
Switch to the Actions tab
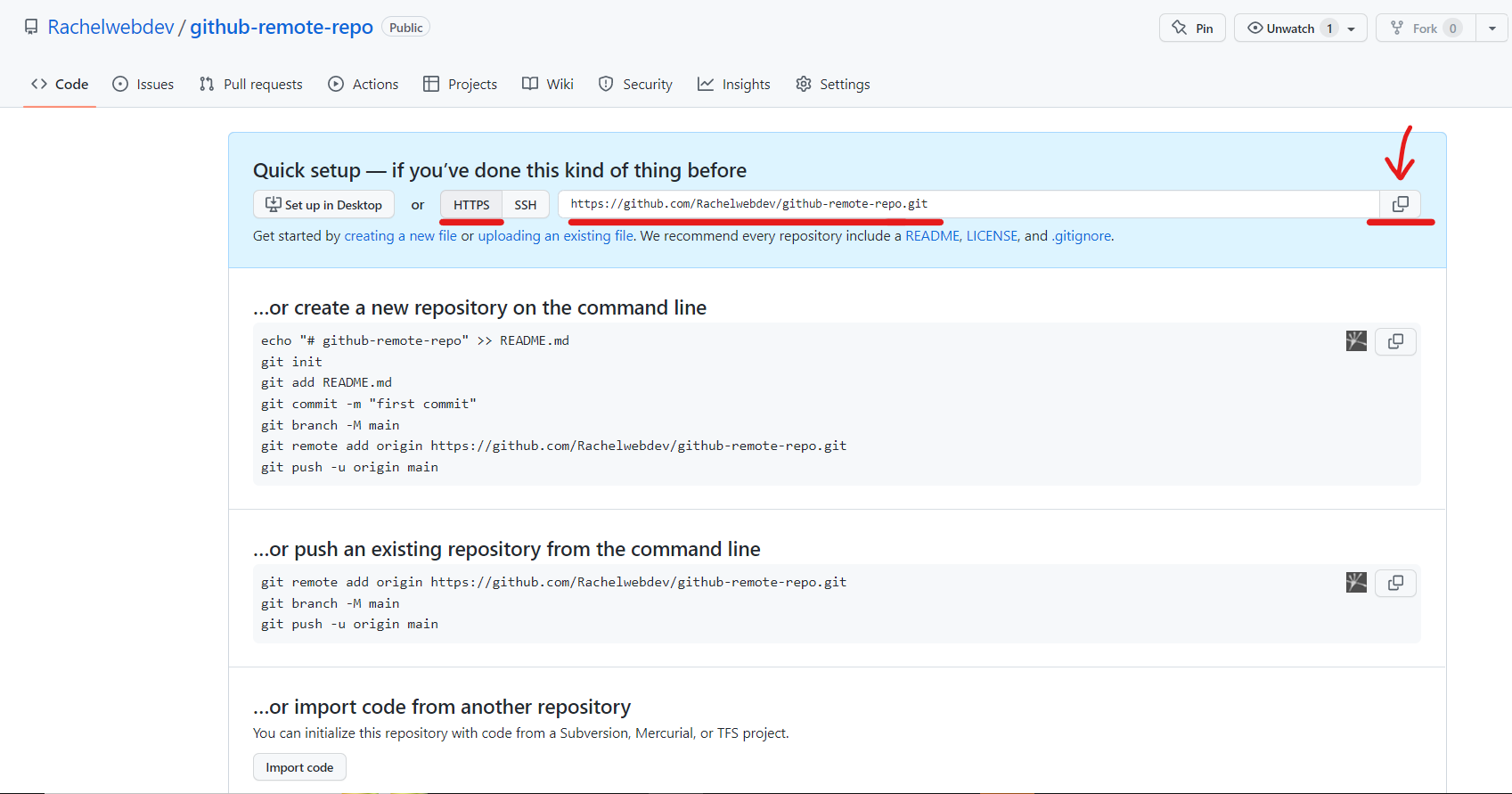(x=364, y=85)
